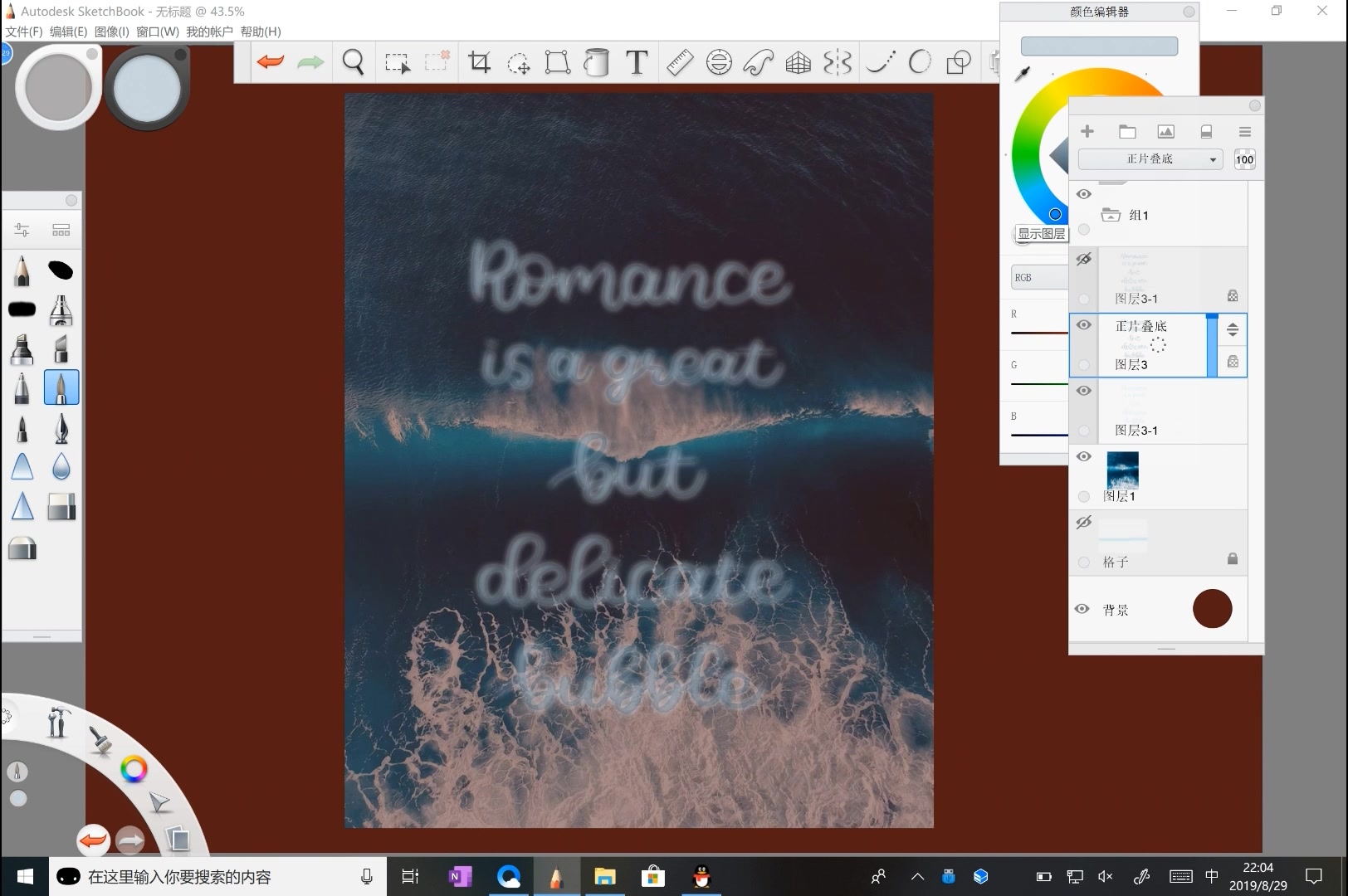Select the 图层1 layer thumbnail
Image resolution: width=1348 pixels, height=896 pixels.
[1122, 470]
